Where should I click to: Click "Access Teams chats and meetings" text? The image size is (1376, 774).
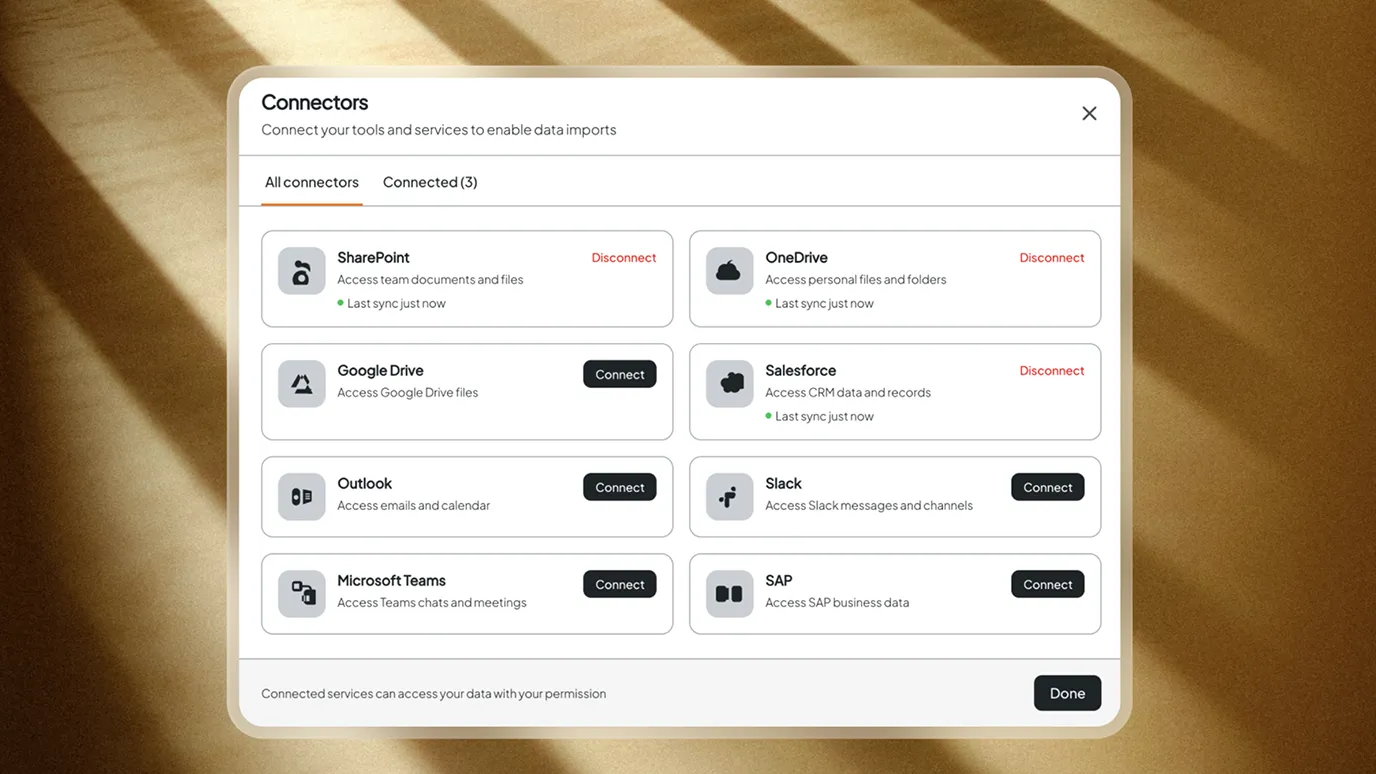click(431, 603)
